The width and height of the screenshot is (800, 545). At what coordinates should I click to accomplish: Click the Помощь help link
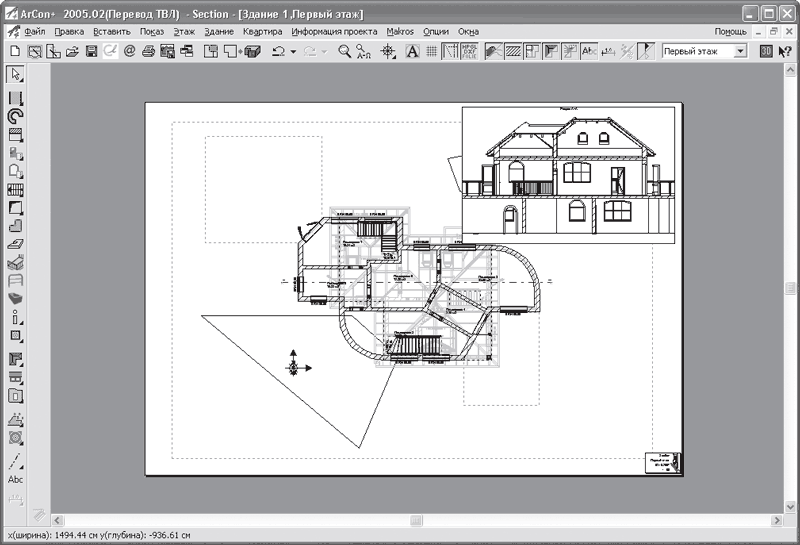[x=730, y=32]
